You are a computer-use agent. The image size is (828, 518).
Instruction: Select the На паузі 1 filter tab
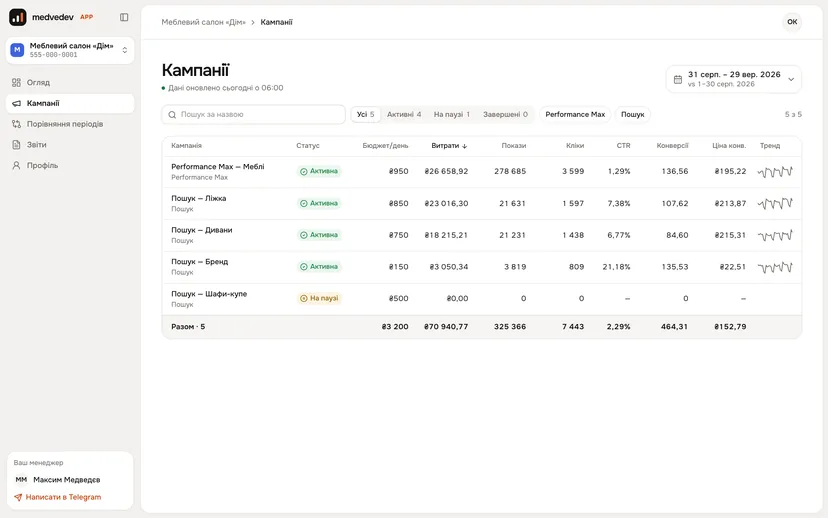pos(451,115)
